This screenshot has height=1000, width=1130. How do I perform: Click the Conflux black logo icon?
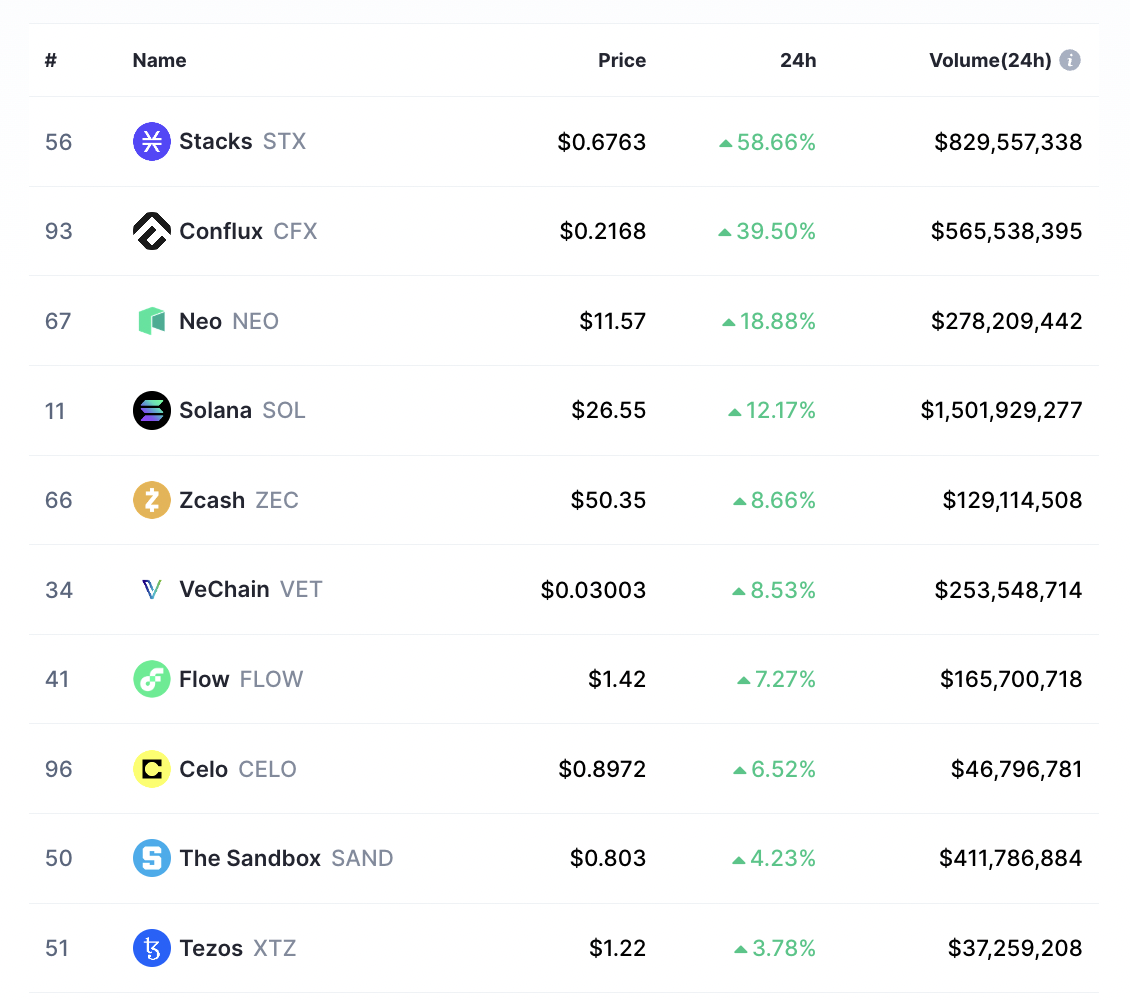[x=151, y=231]
